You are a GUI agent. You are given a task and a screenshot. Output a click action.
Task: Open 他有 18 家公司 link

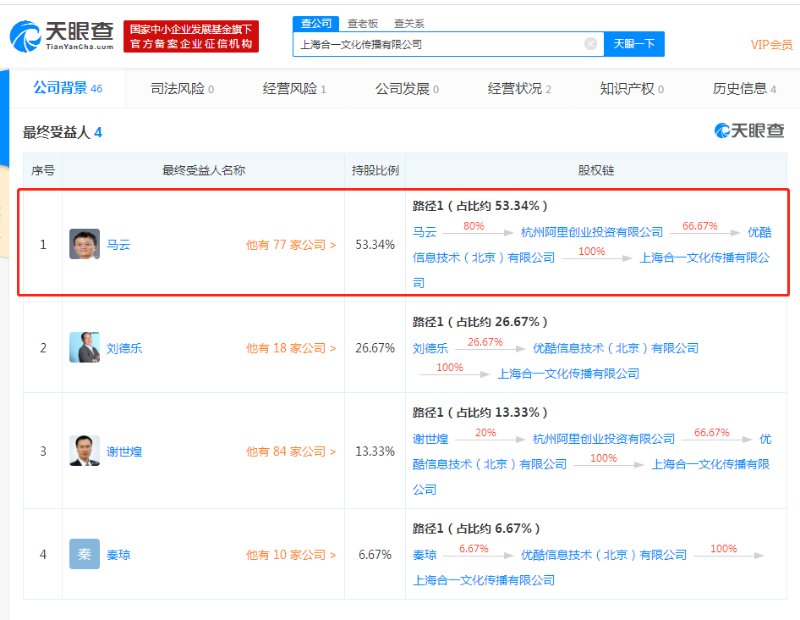coord(291,348)
